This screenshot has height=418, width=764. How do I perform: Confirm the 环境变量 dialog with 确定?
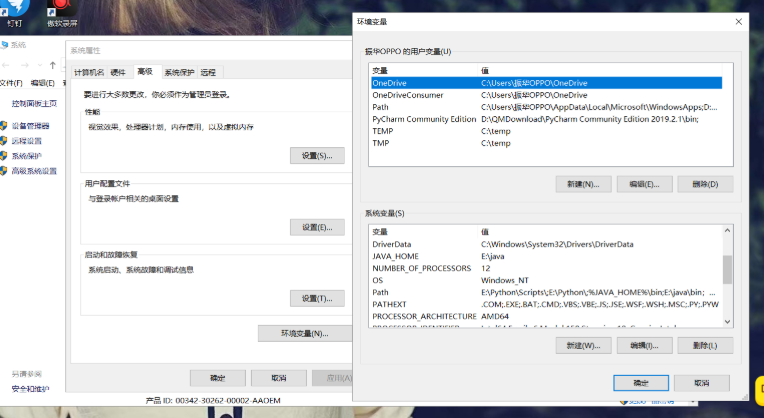(641, 383)
